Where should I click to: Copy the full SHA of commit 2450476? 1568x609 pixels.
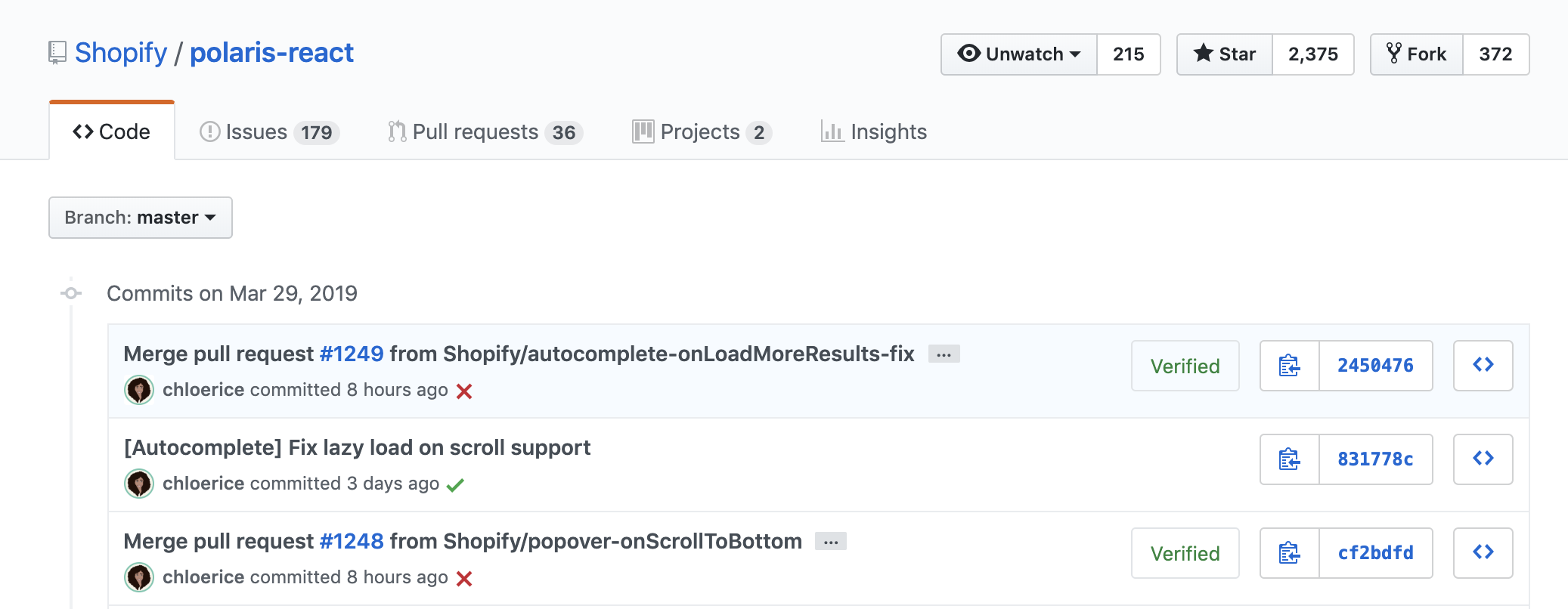point(1288,366)
